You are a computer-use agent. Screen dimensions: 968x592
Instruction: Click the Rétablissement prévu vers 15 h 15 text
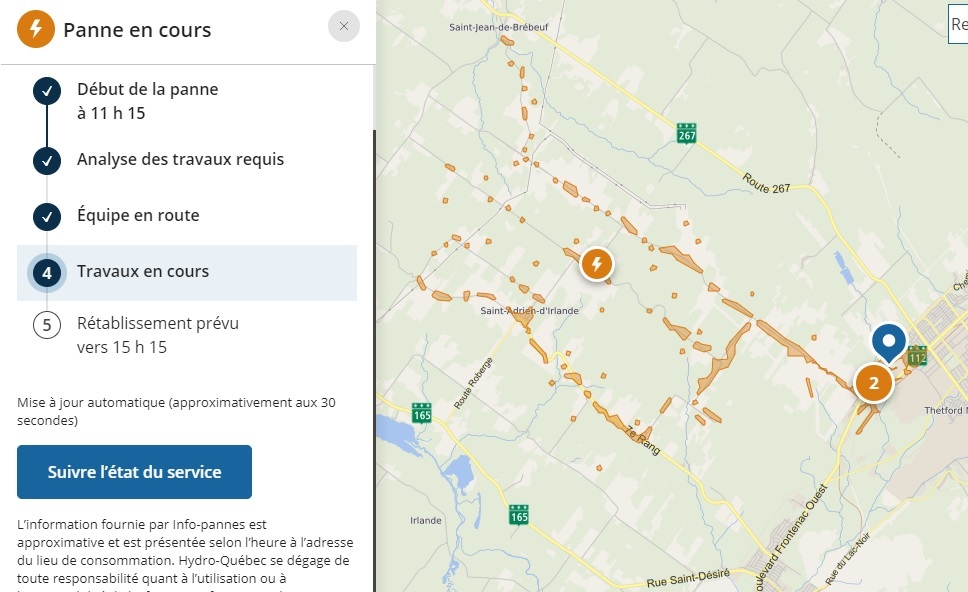158,335
